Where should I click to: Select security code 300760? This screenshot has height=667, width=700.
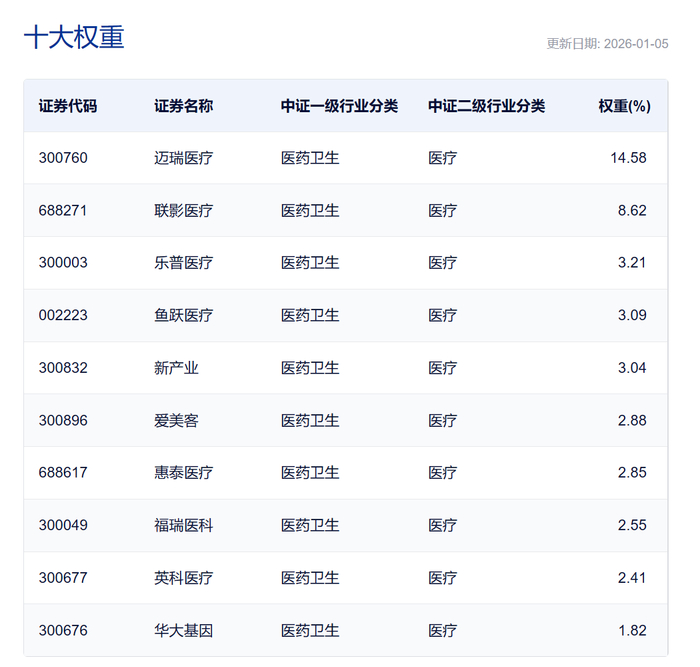pyautogui.click(x=63, y=158)
